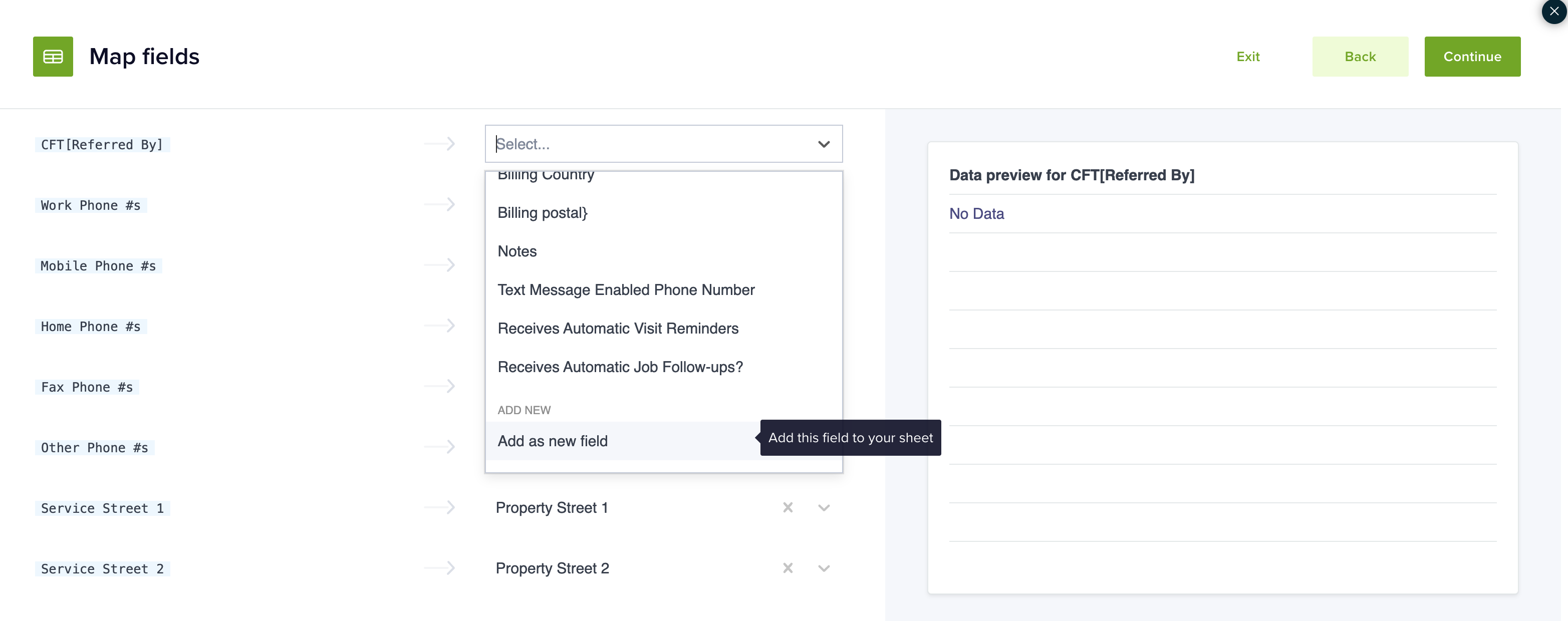This screenshot has height=621, width=1568.
Task: Expand the Property Street 1 field dropdown
Action: click(824, 507)
